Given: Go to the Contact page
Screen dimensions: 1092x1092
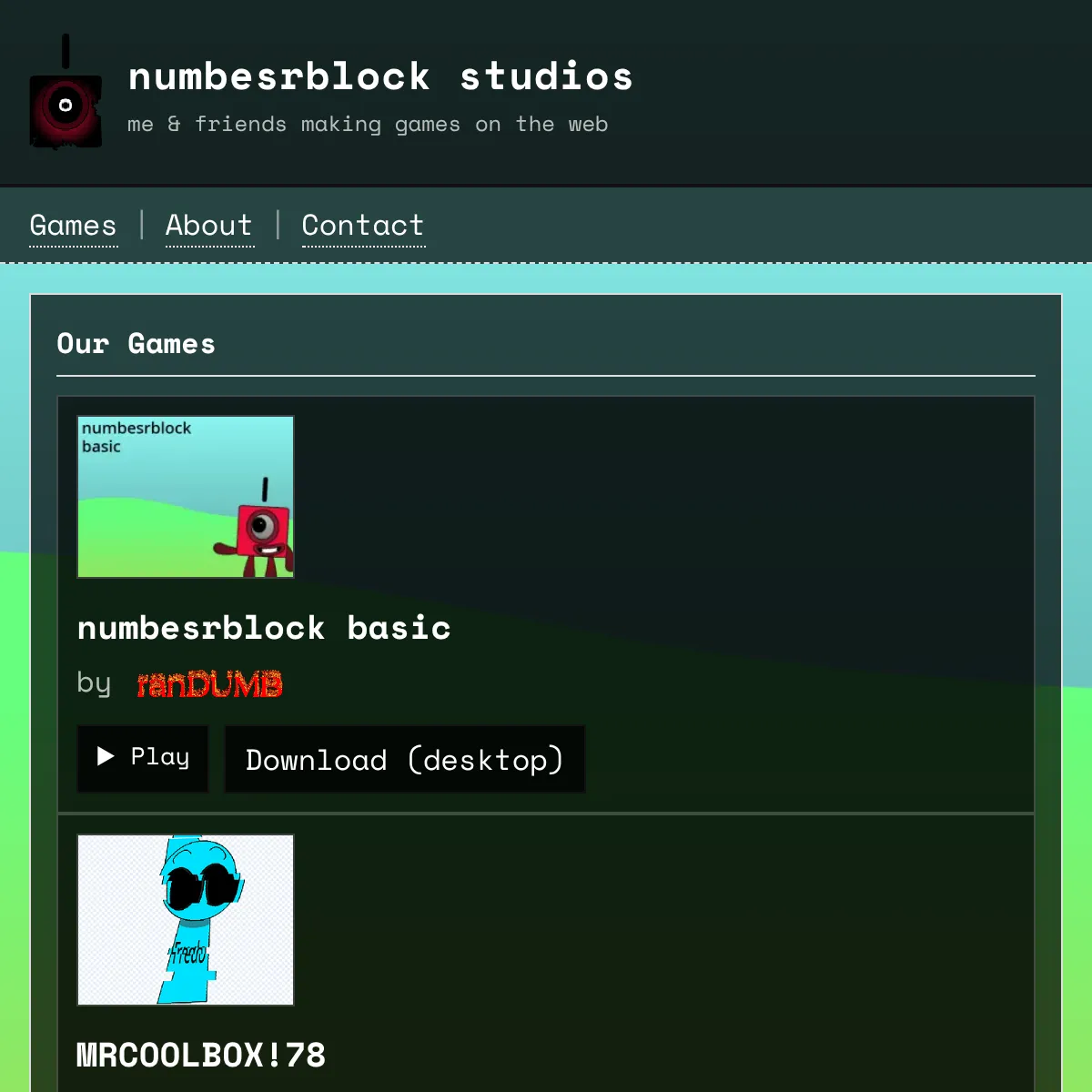Looking at the screenshot, I should pyautogui.click(x=362, y=225).
